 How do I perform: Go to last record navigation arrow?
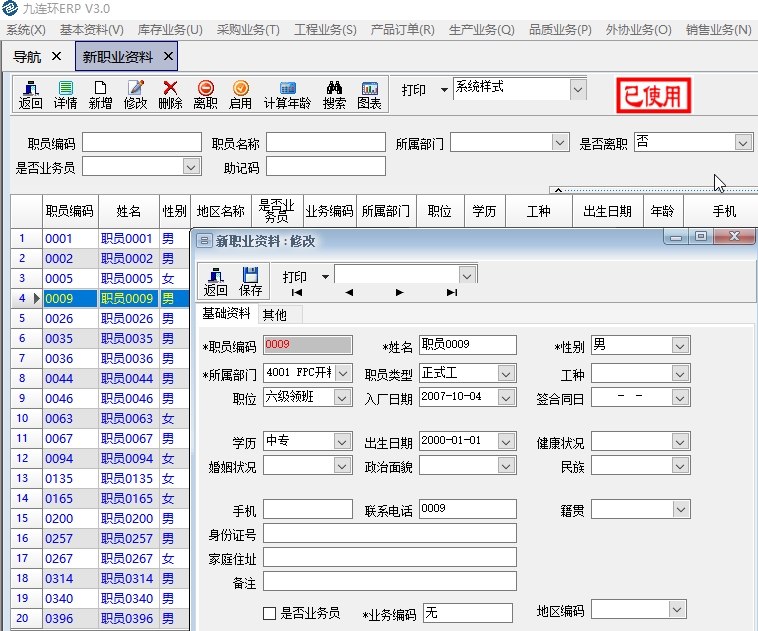tap(452, 293)
